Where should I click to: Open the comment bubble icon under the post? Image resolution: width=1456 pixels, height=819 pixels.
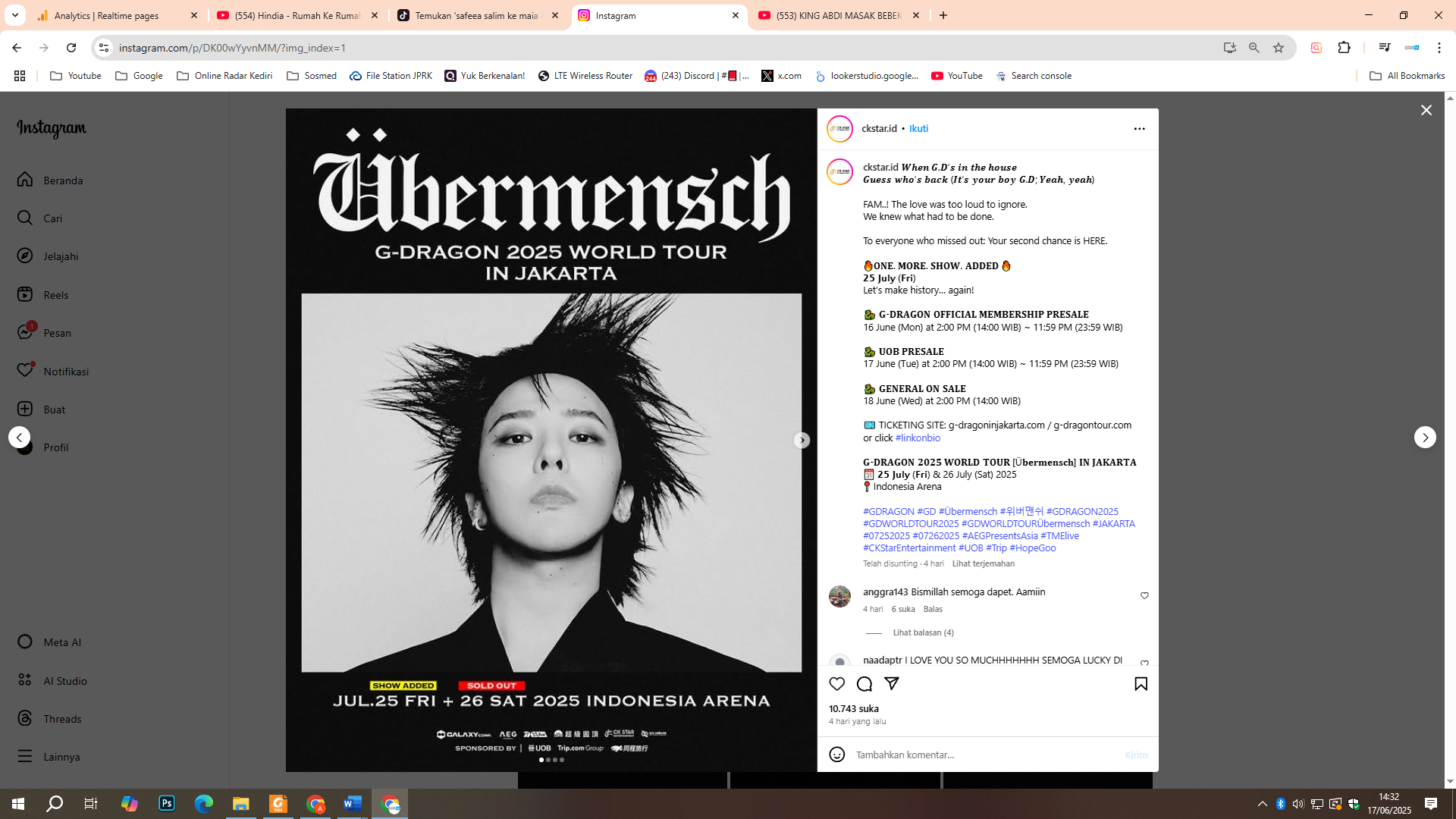tap(864, 684)
